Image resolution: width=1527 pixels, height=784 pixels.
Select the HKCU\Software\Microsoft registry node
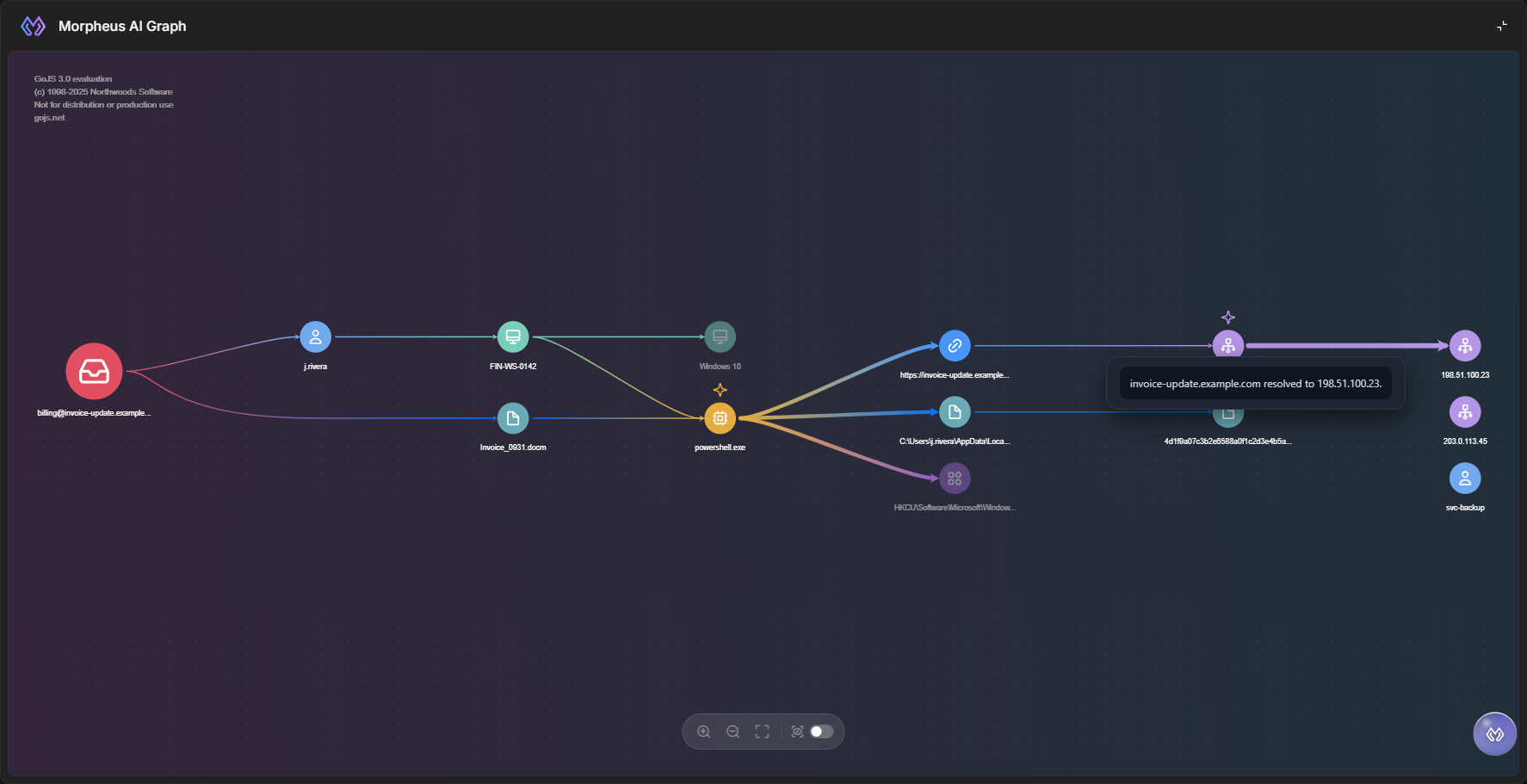955,478
